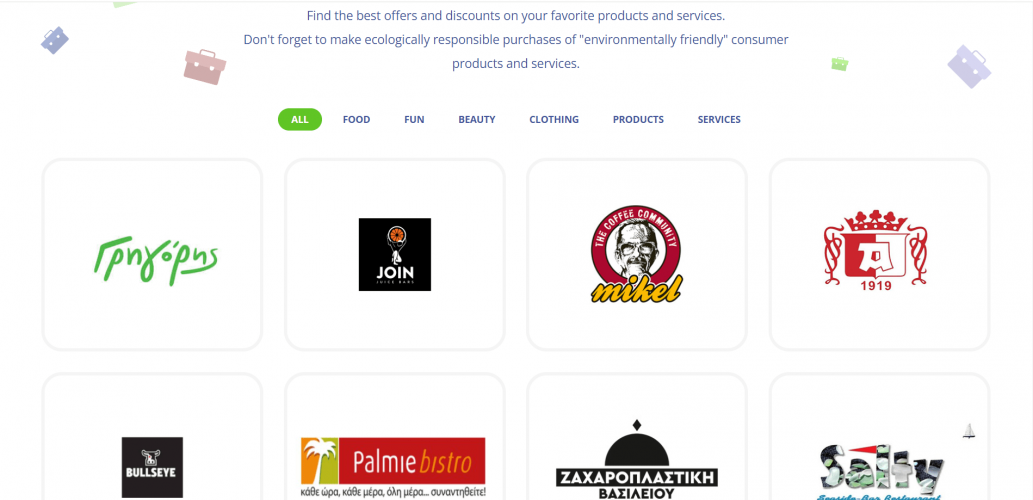Open the red 1919 crest logo card
This screenshot has width=1033, height=500.
click(879, 254)
